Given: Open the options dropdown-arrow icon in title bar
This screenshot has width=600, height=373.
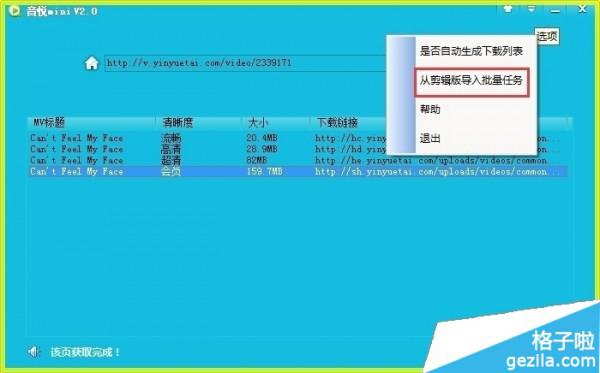Looking at the screenshot, I should click(x=531, y=9).
